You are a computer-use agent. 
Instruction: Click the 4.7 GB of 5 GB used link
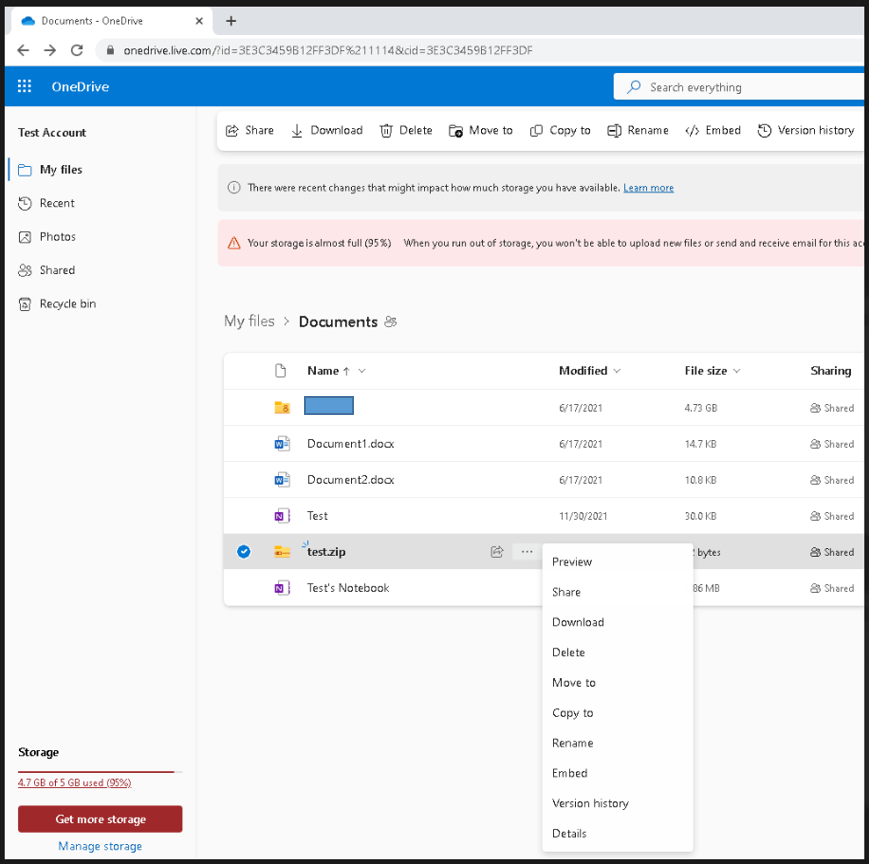(75, 783)
